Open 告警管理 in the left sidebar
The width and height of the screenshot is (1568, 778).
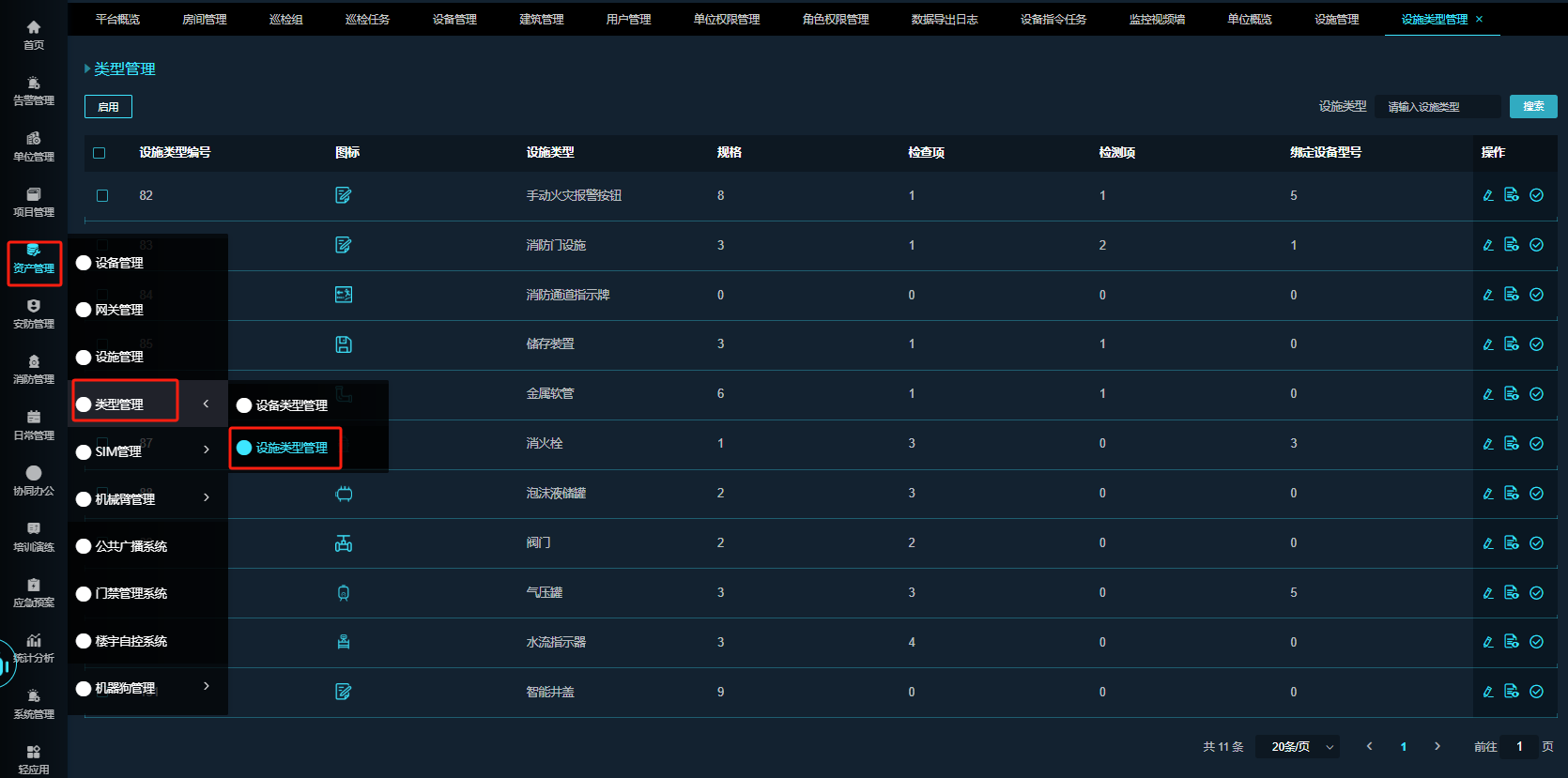pyautogui.click(x=34, y=91)
